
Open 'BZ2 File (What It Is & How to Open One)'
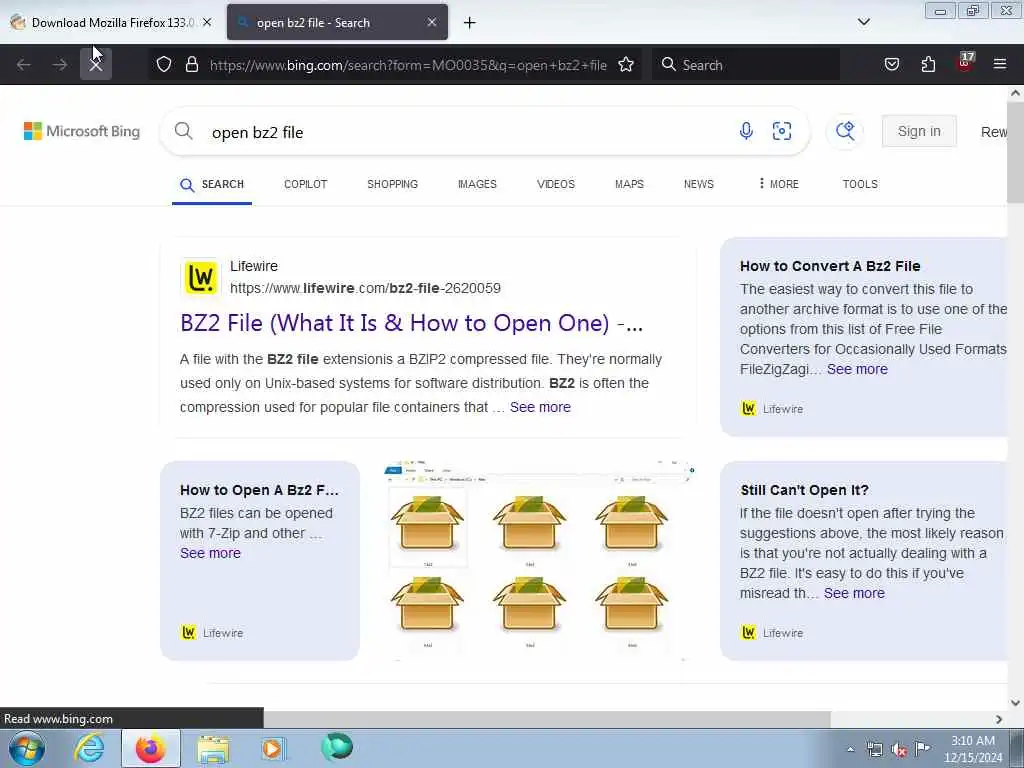(411, 323)
